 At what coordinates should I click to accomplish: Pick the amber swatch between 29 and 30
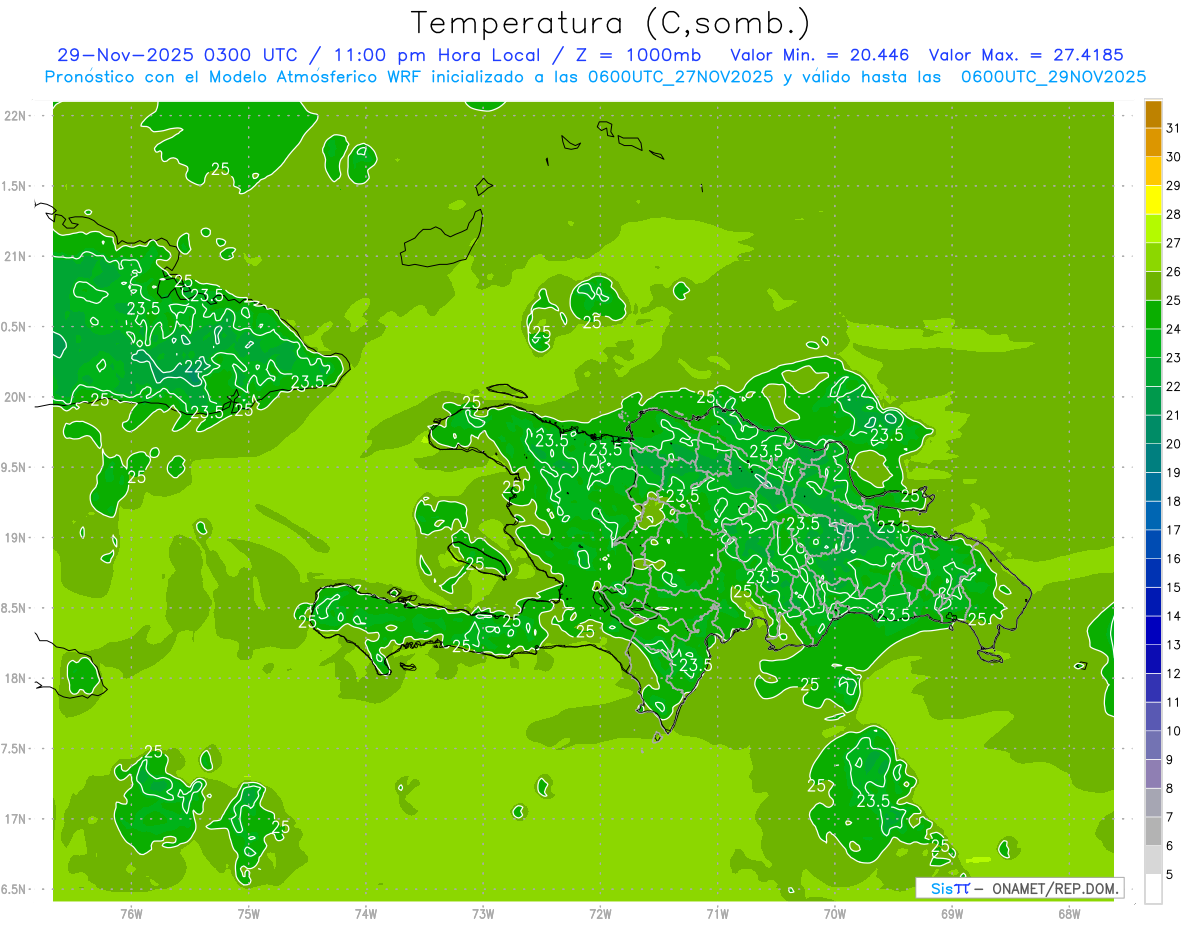point(1153,171)
